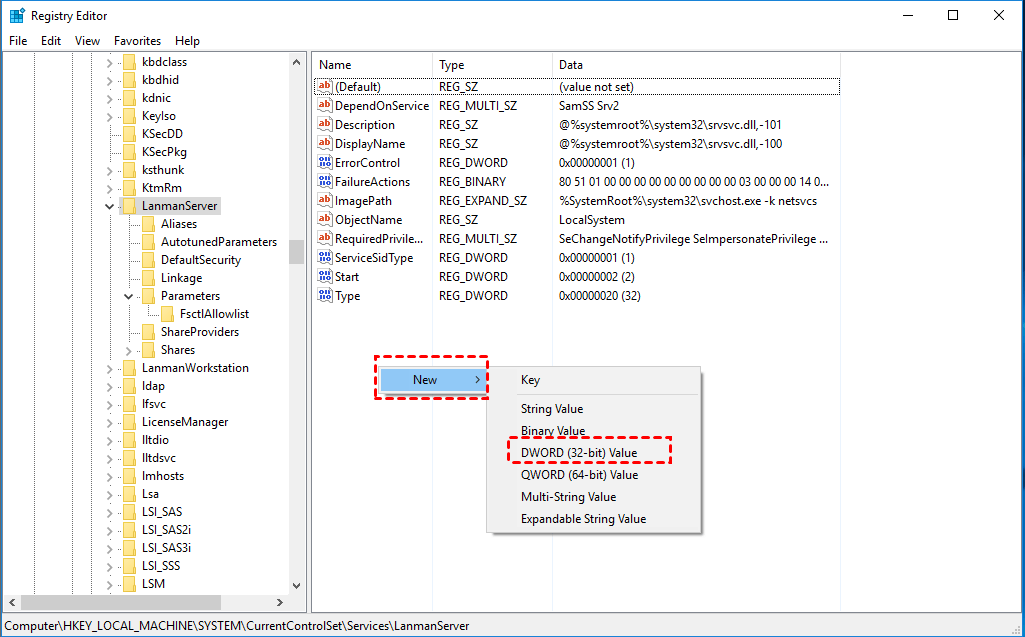Click the folder icon of LanmanWorkstation key
Image resolution: width=1025 pixels, height=637 pixels.
point(129,368)
